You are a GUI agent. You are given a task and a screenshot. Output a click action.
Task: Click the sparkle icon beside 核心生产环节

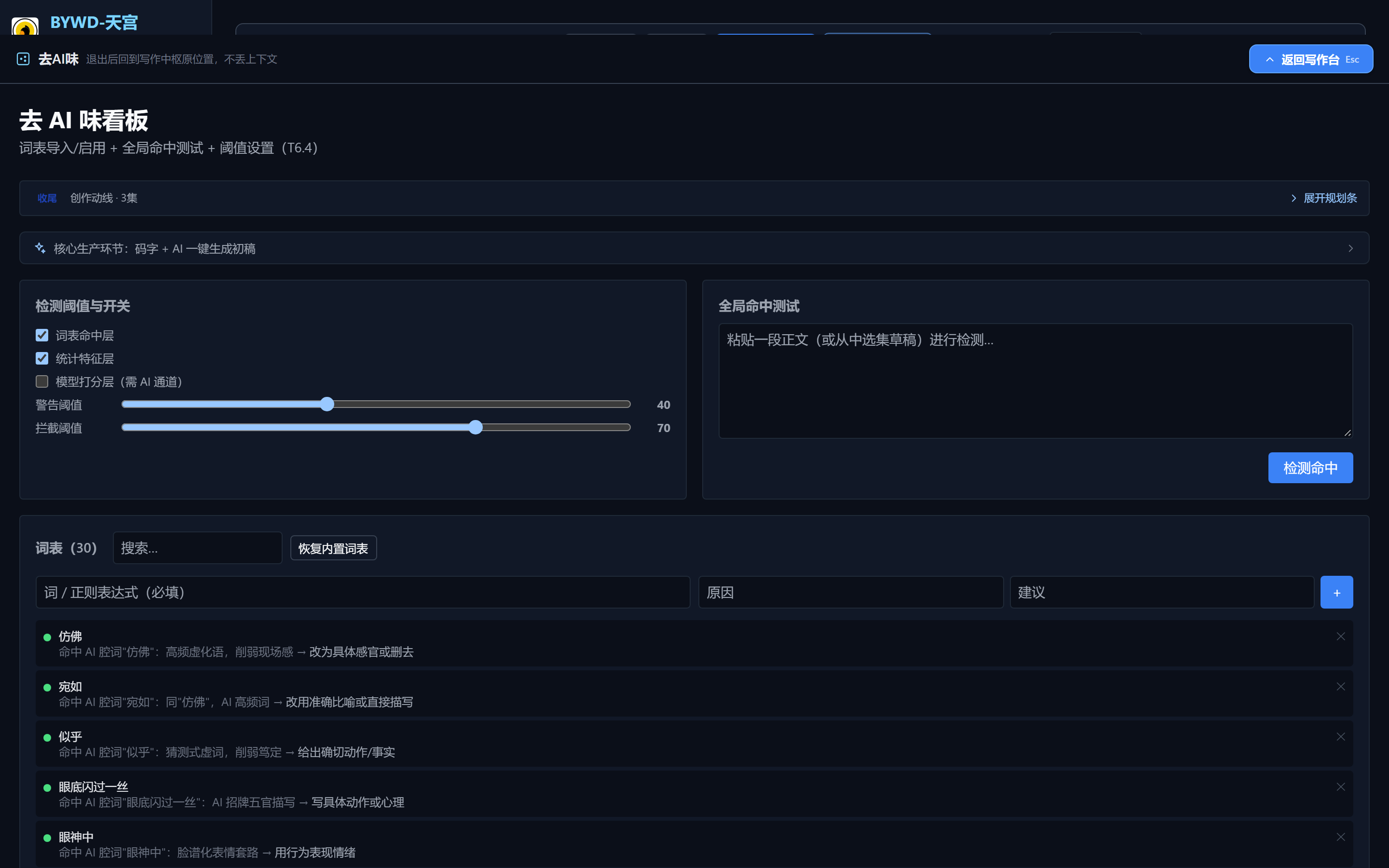40,248
